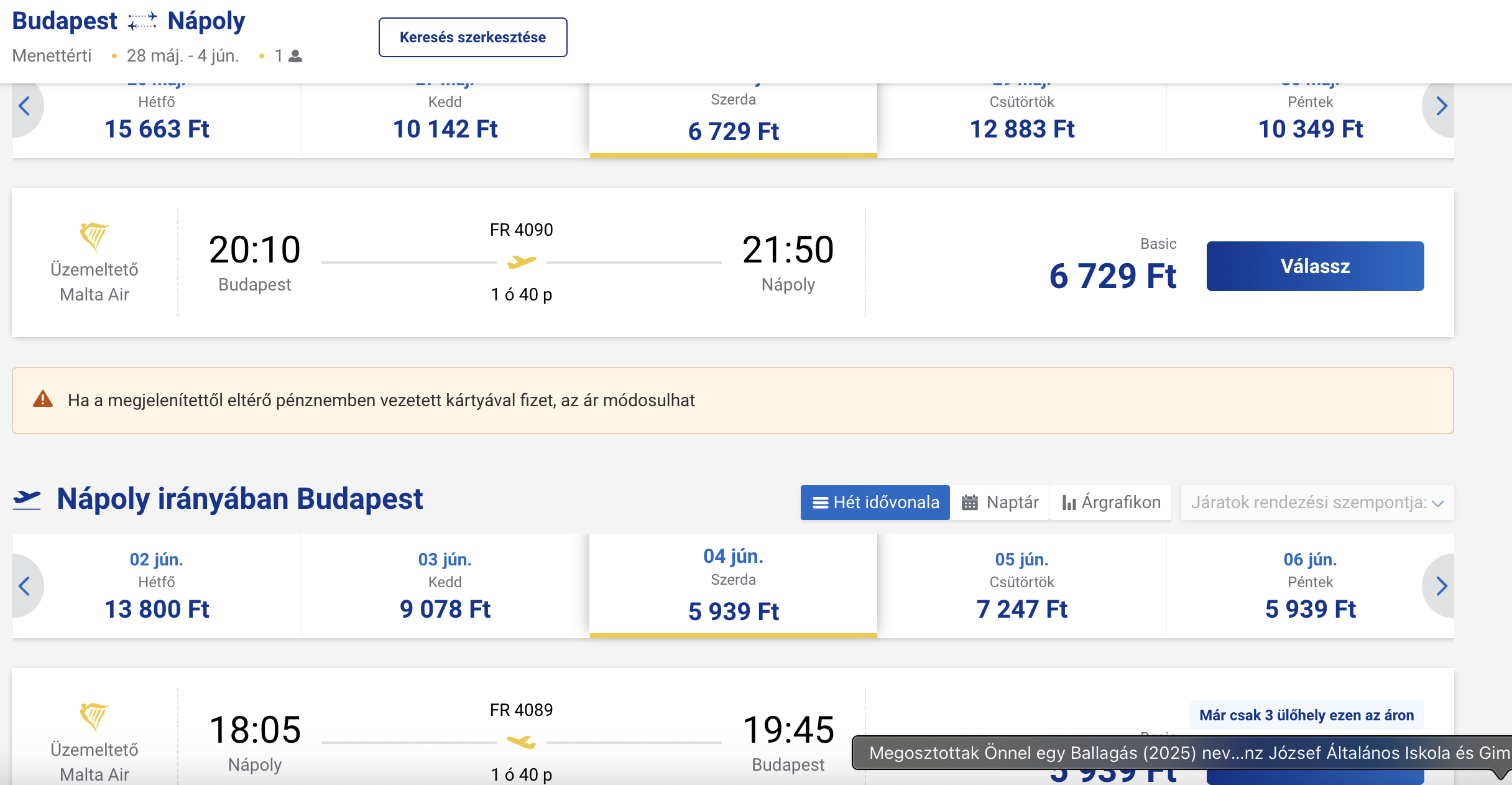The height and width of the screenshot is (785, 1512).
Task: Switch to Hét idővonala view
Action: pyautogui.click(x=875, y=503)
